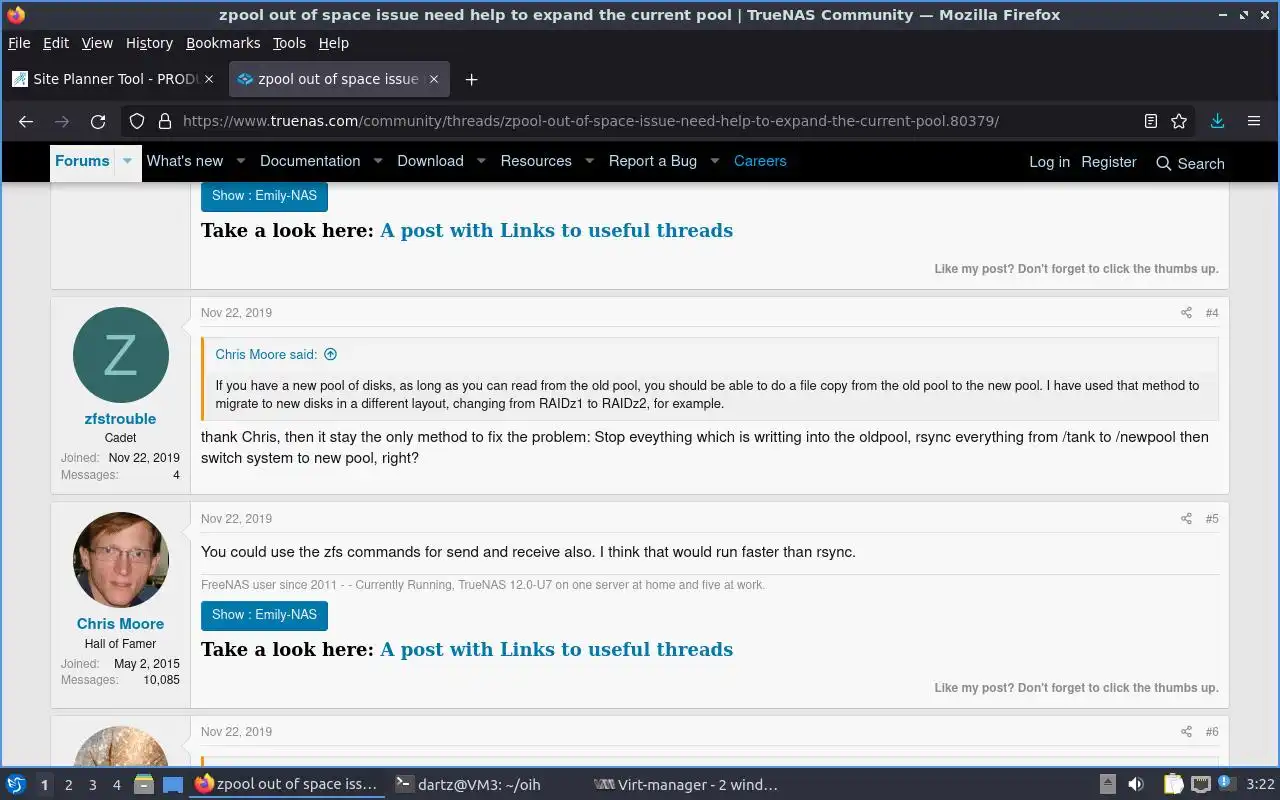The image size is (1280, 800).
Task: Expand the Report a Bug dropdown arrow
Action: pyautogui.click(x=715, y=161)
